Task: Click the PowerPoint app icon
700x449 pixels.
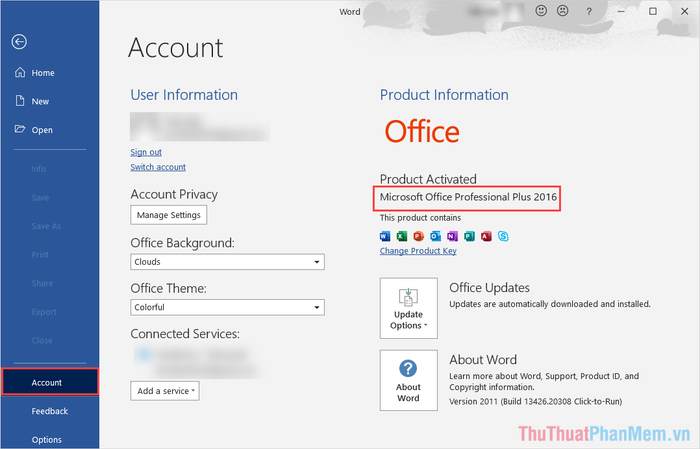Action: tap(419, 236)
